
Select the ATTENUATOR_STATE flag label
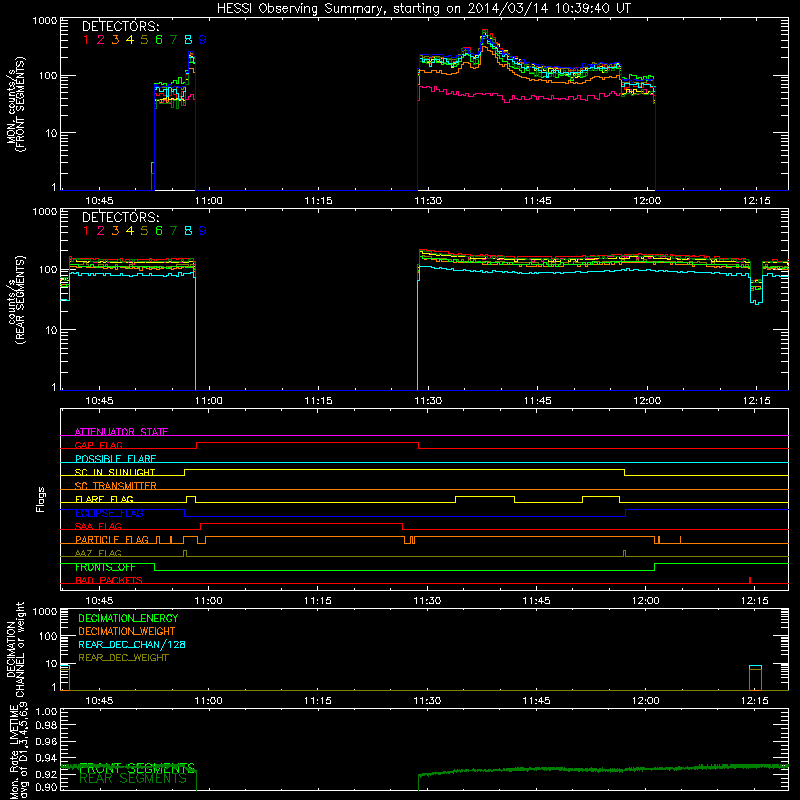point(121,432)
